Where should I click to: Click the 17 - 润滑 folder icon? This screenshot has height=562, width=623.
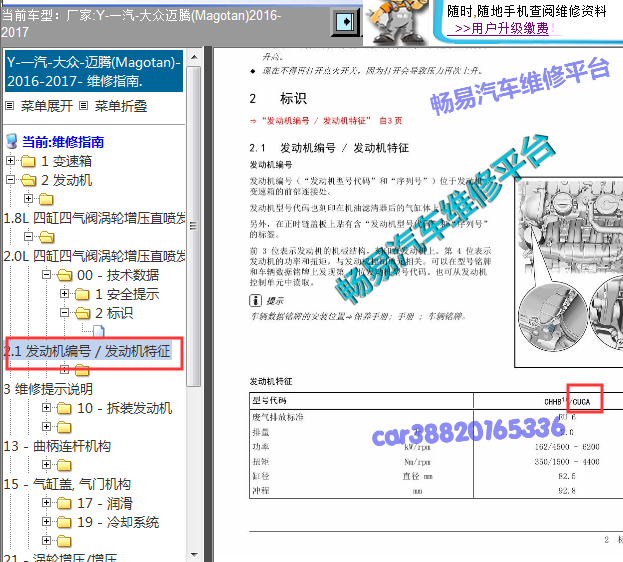pos(64,504)
